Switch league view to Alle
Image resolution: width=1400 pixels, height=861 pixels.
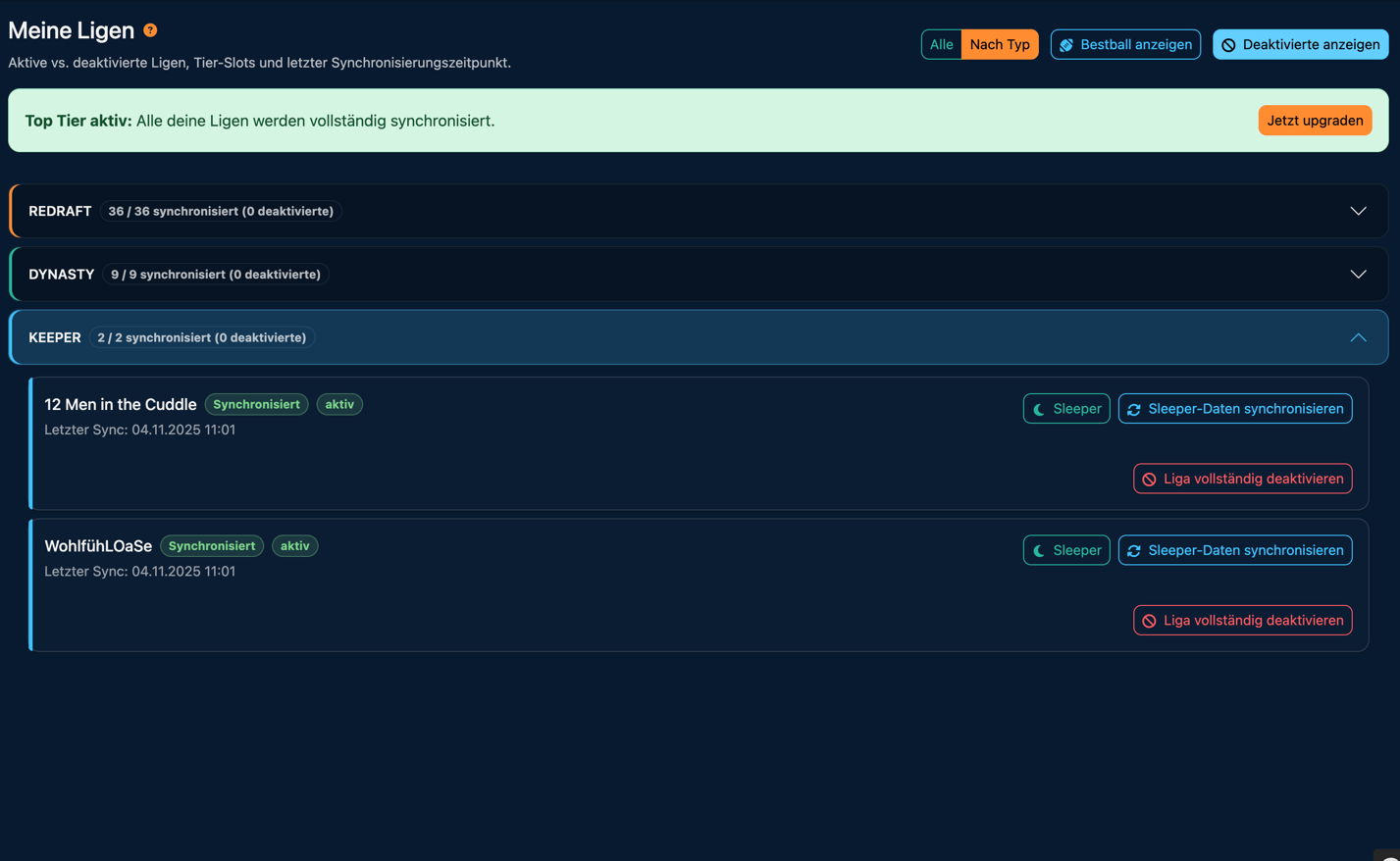pos(941,44)
